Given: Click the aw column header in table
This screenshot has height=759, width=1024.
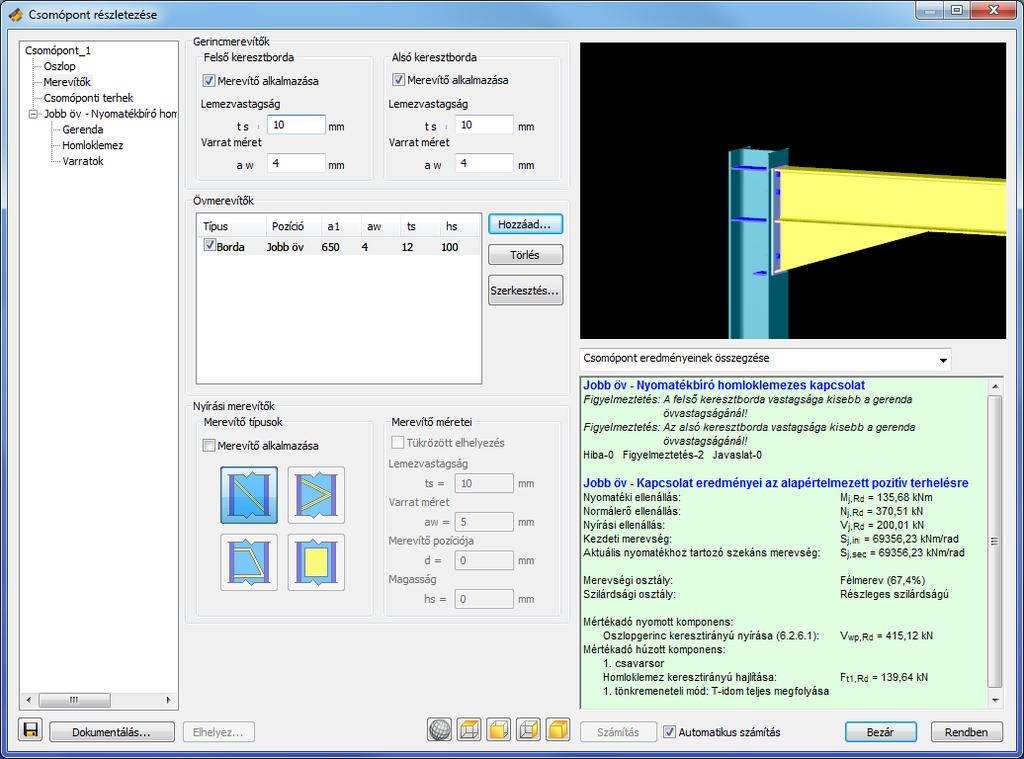Looking at the screenshot, I should (x=374, y=226).
